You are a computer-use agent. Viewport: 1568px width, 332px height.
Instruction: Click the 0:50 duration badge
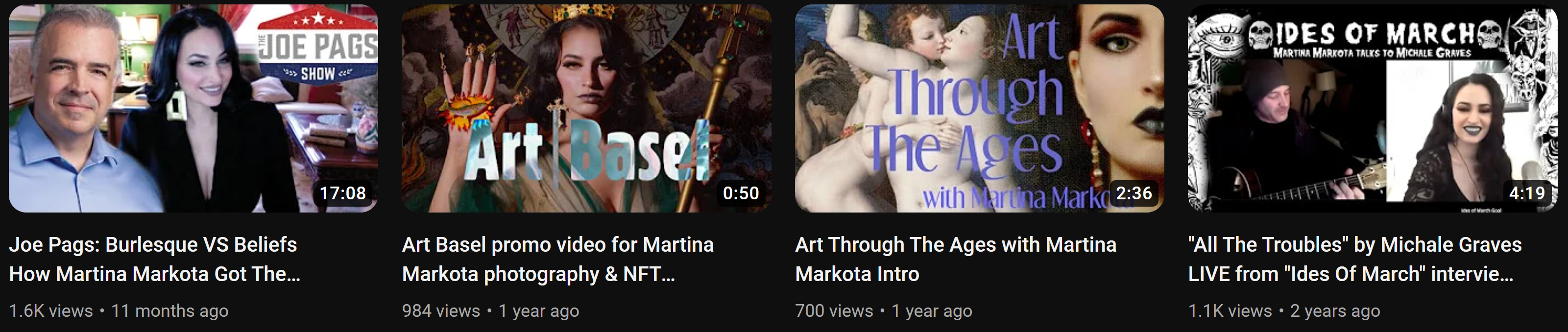[x=741, y=193]
